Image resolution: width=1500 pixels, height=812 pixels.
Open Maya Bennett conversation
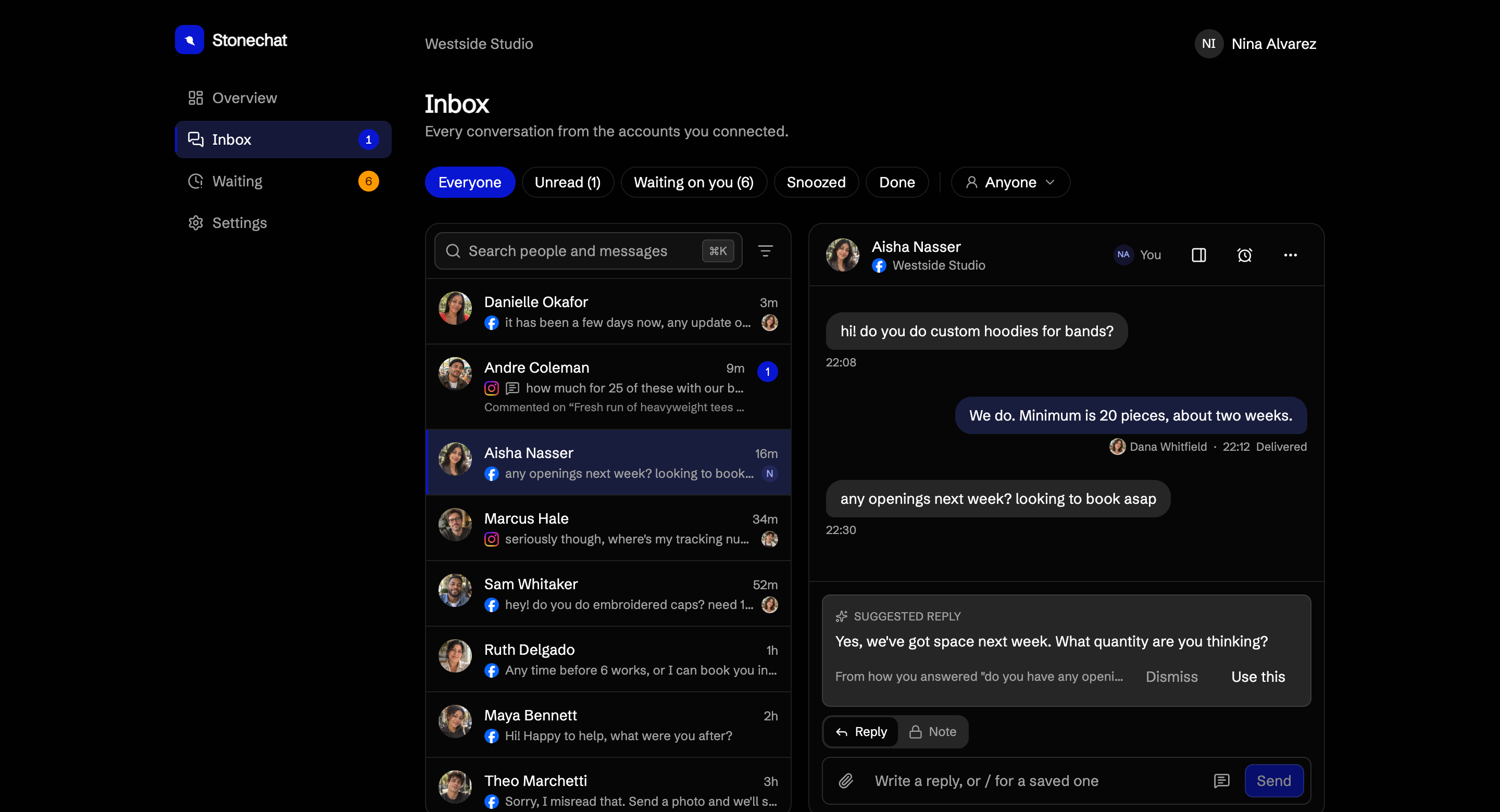point(608,725)
